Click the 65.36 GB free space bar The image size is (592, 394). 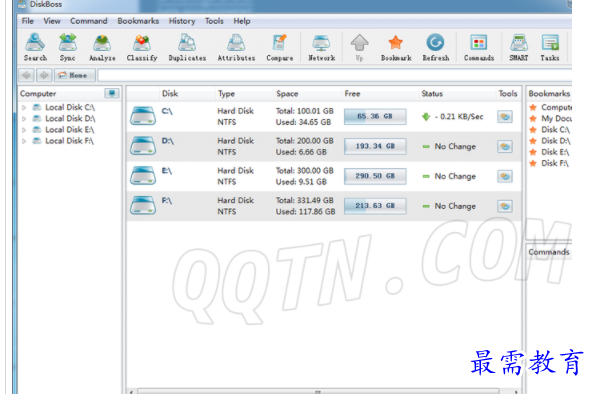pos(375,116)
